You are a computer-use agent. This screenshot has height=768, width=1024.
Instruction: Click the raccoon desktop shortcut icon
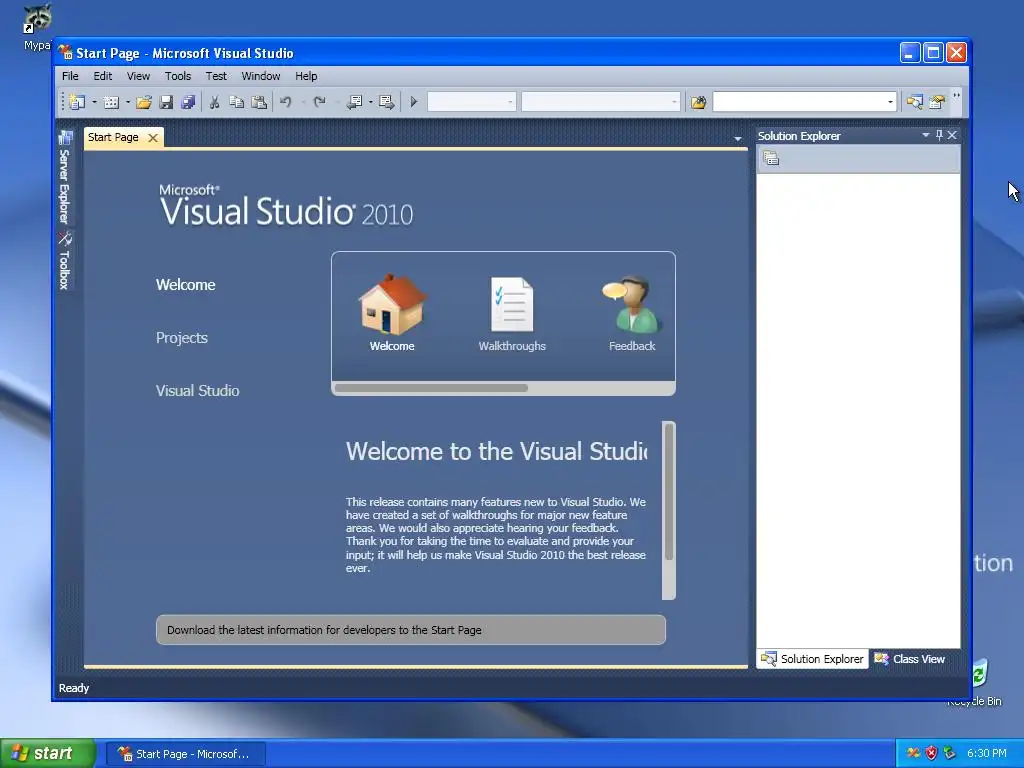click(x=37, y=18)
